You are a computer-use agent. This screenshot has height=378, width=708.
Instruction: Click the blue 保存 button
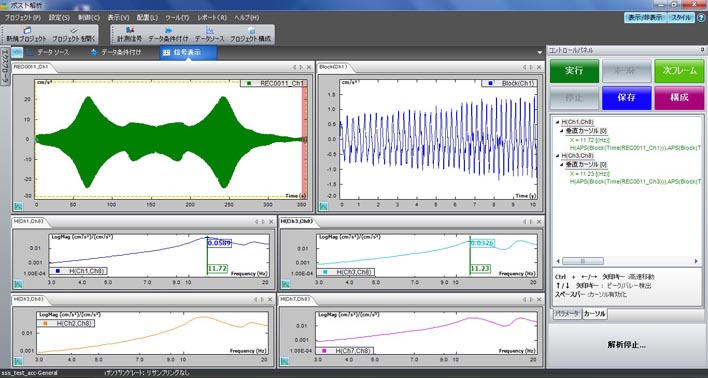pyautogui.click(x=626, y=98)
